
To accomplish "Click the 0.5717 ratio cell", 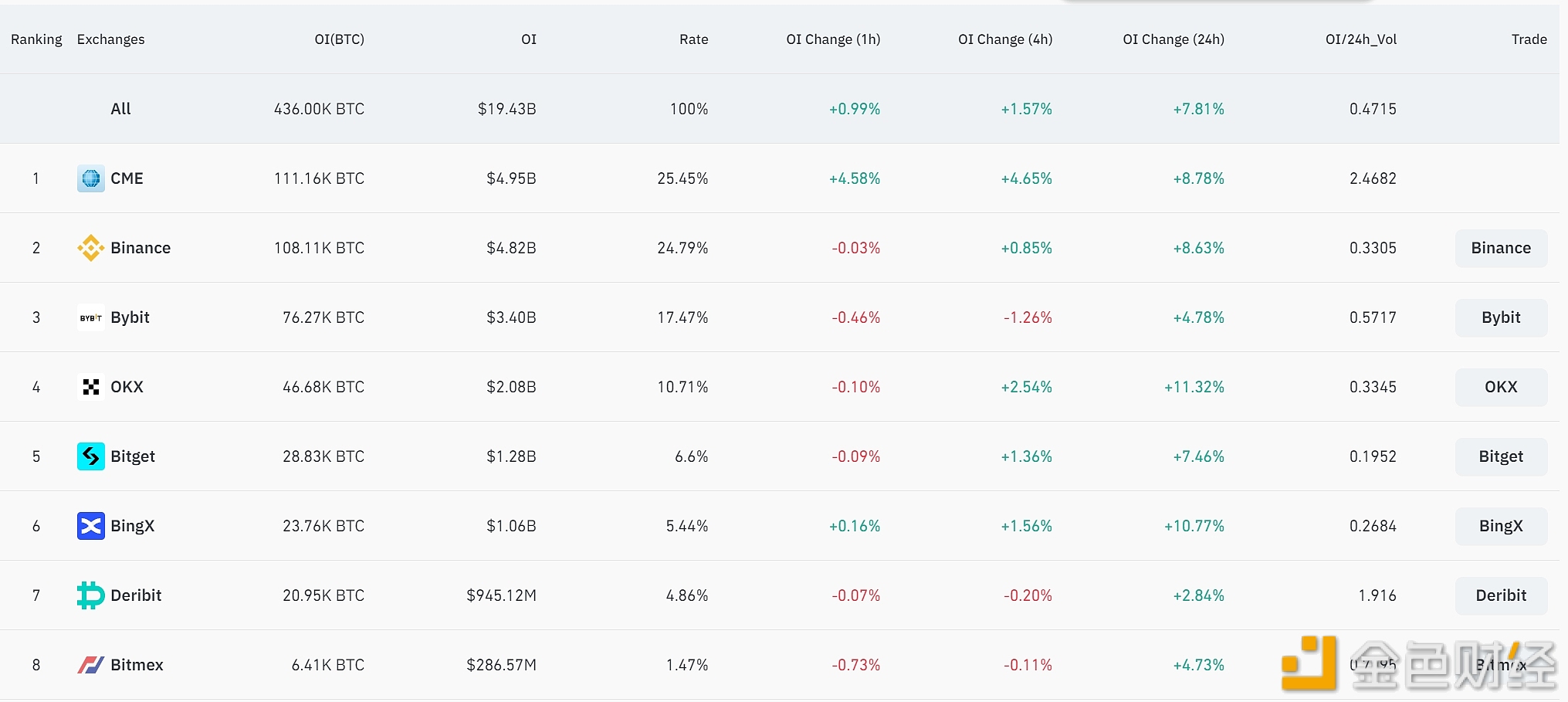I will pyautogui.click(x=1373, y=317).
